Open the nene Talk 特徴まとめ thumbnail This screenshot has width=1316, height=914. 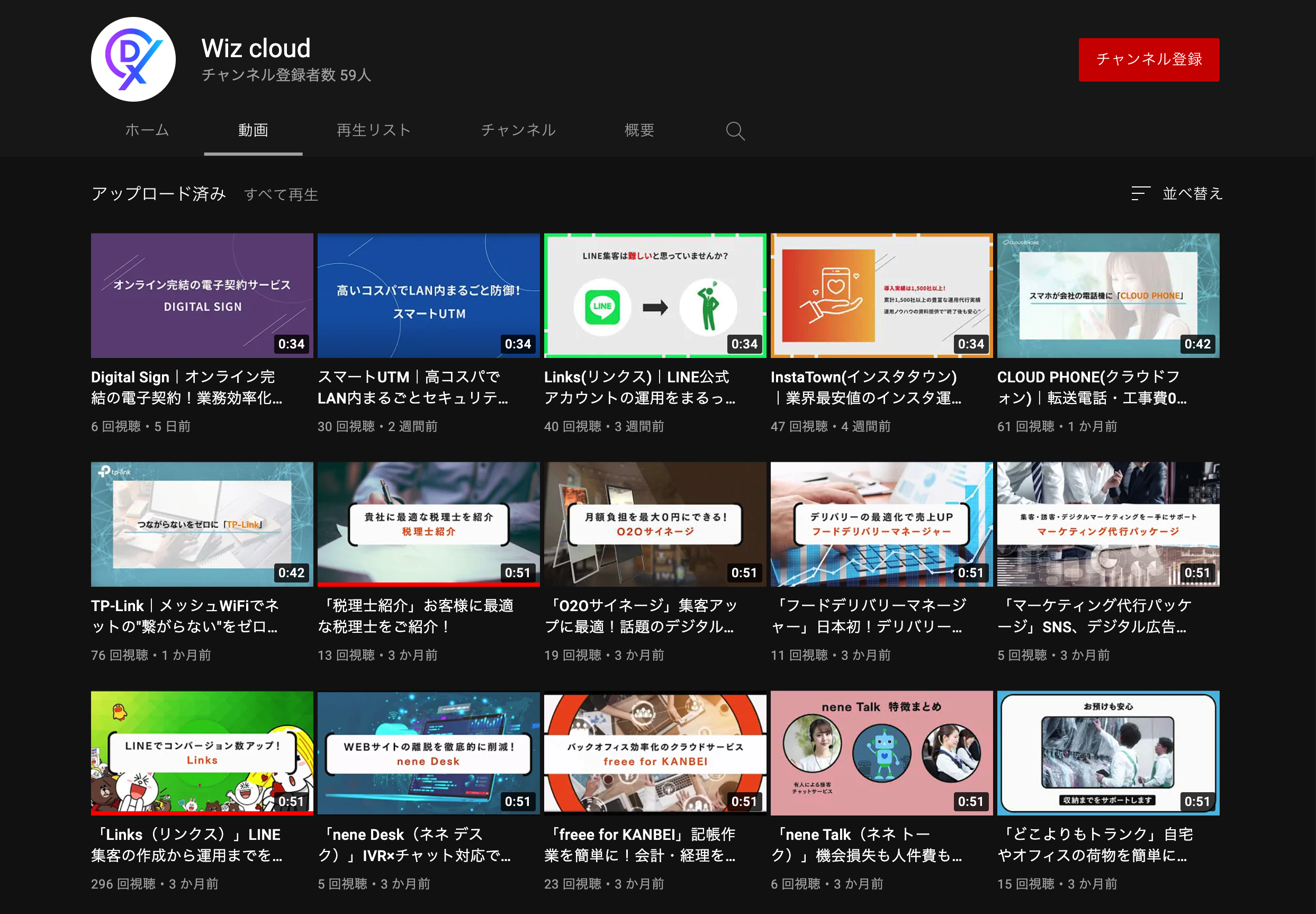point(881,752)
